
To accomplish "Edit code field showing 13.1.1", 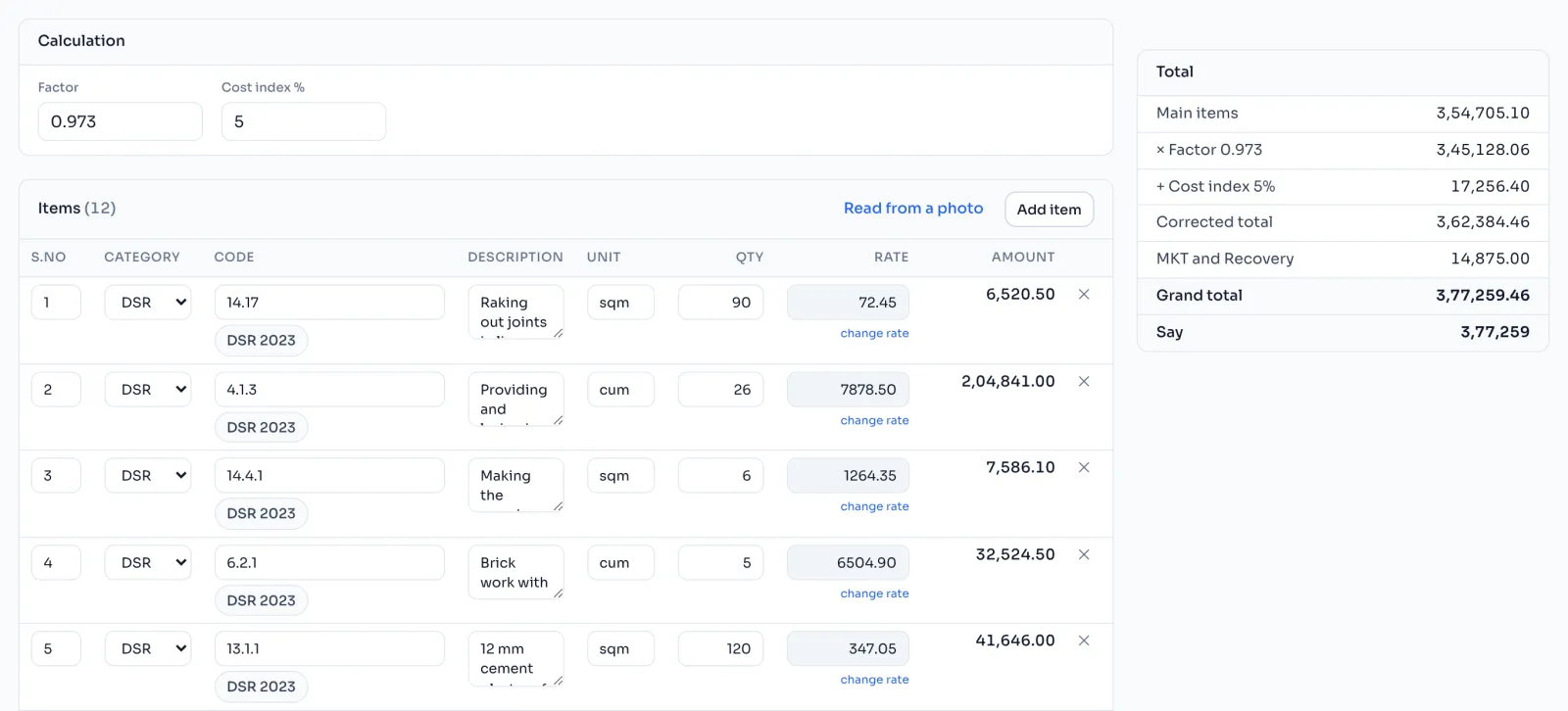I will (x=329, y=648).
